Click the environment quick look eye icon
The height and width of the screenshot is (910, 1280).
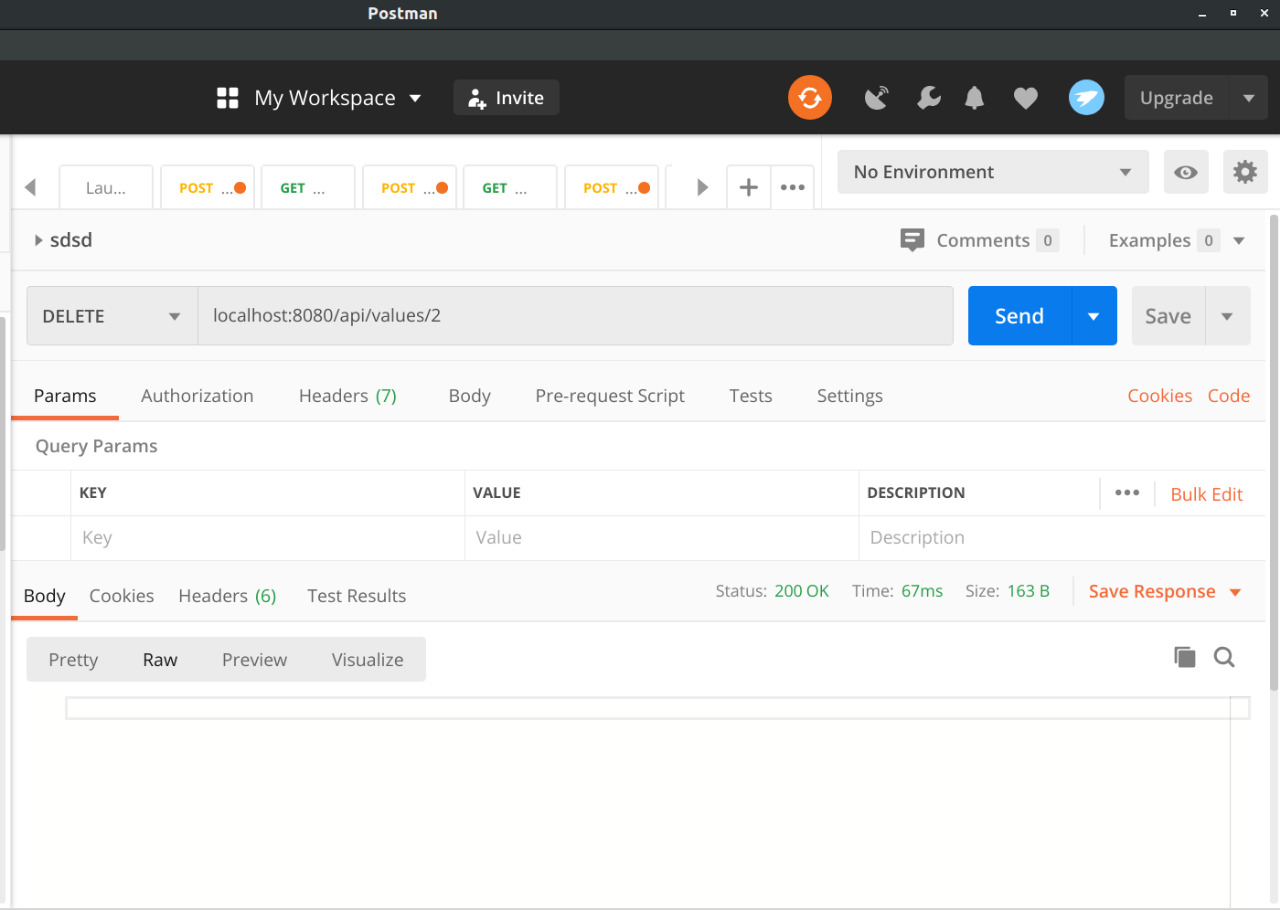tap(1186, 172)
